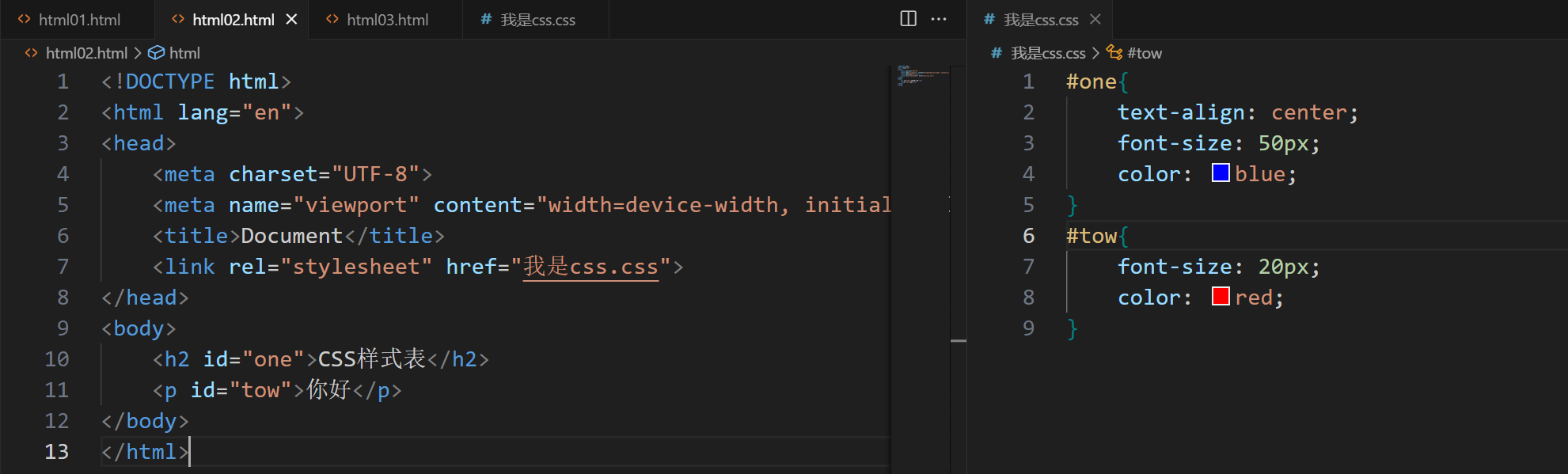
Task: Open the 我是css.css tab in left editor group
Action: (537, 20)
